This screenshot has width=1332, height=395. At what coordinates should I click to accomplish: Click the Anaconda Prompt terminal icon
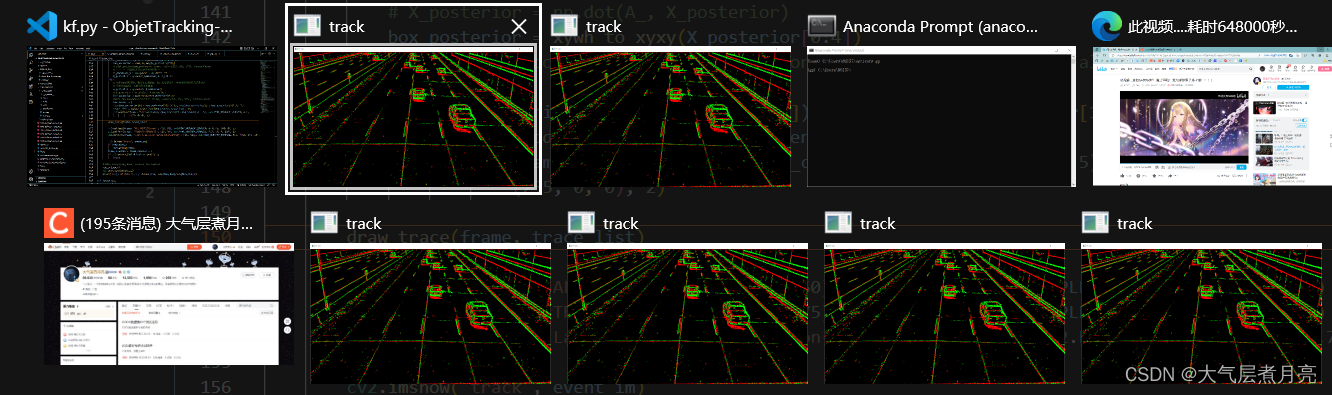coord(822,27)
